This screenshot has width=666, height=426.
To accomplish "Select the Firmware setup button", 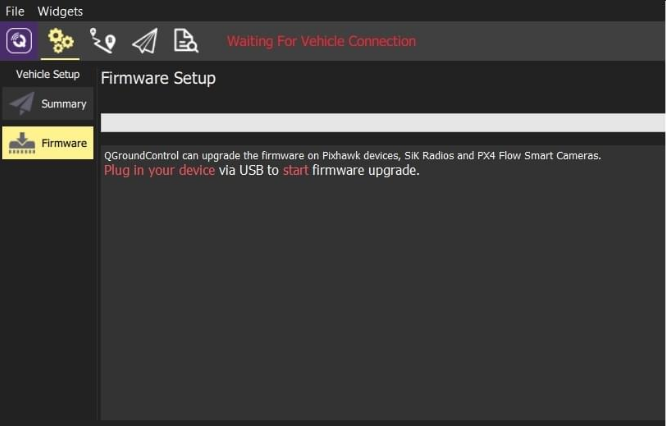I will click(48, 143).
